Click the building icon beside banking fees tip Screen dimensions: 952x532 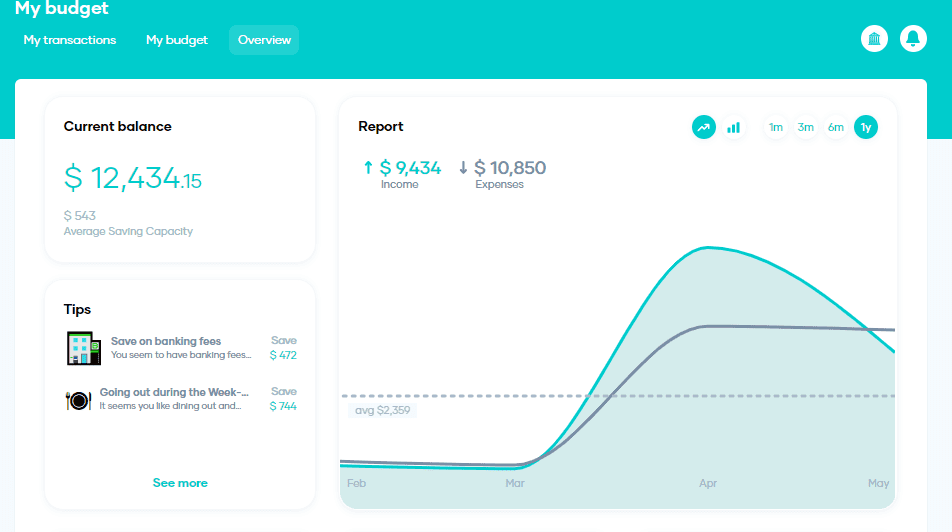click(84, 348)
